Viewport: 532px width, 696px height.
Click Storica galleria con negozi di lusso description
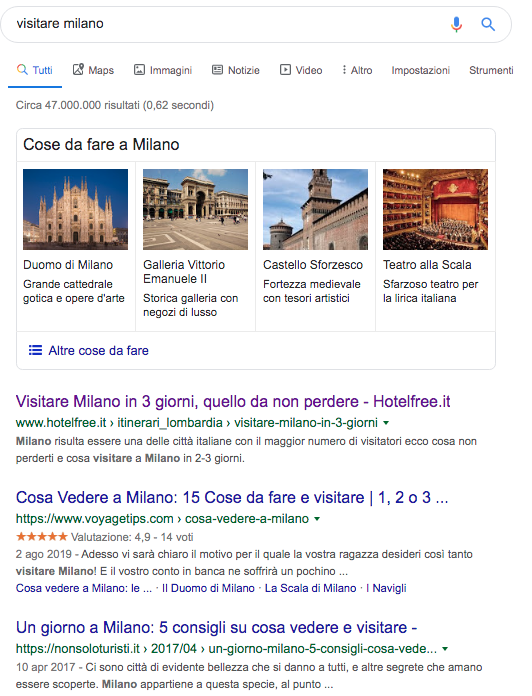[x=191, y=305]
